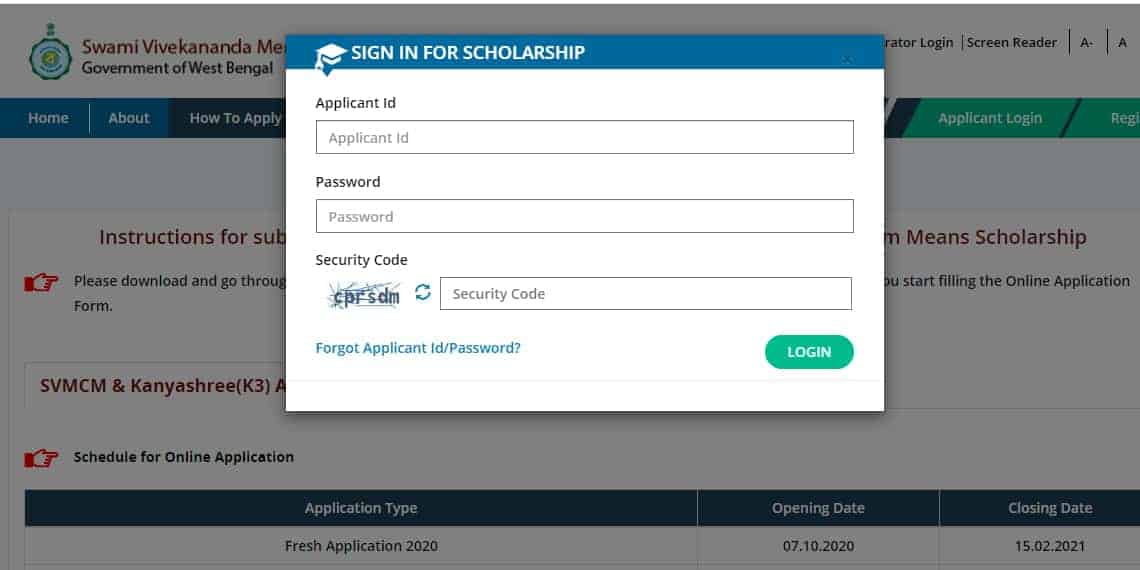Click the captcha image showing cprsdm
This screenshot has height=570, width=1140.
click(x=364, y=294)
